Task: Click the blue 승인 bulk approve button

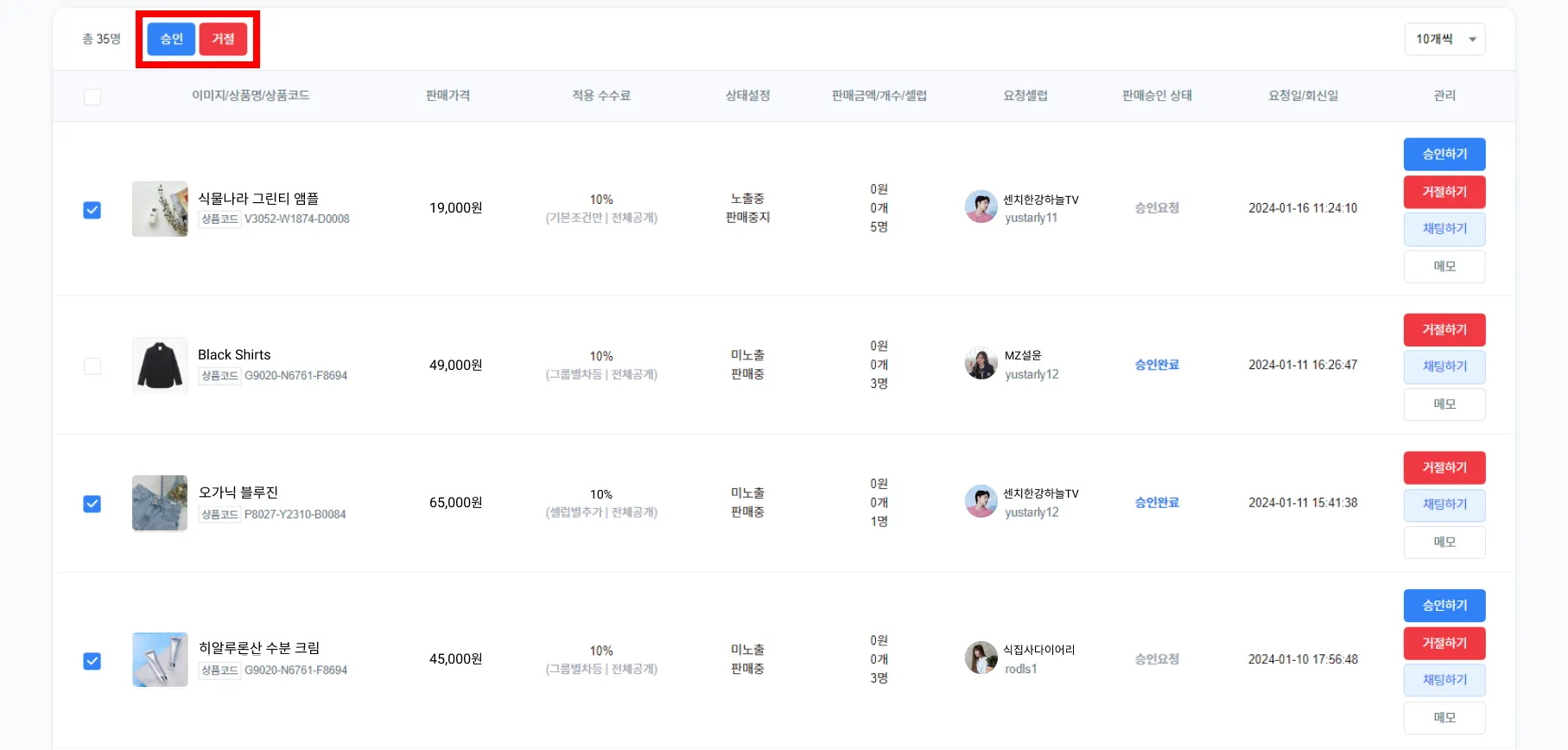Action: (x=171, y=39)
